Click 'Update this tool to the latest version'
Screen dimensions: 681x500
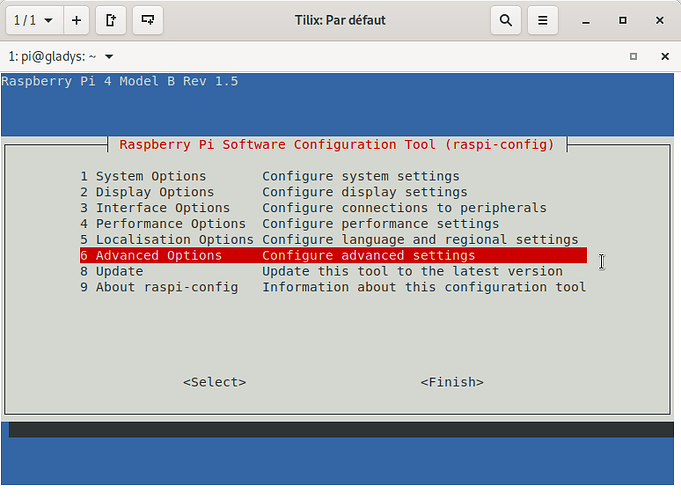tap(413, 272)
